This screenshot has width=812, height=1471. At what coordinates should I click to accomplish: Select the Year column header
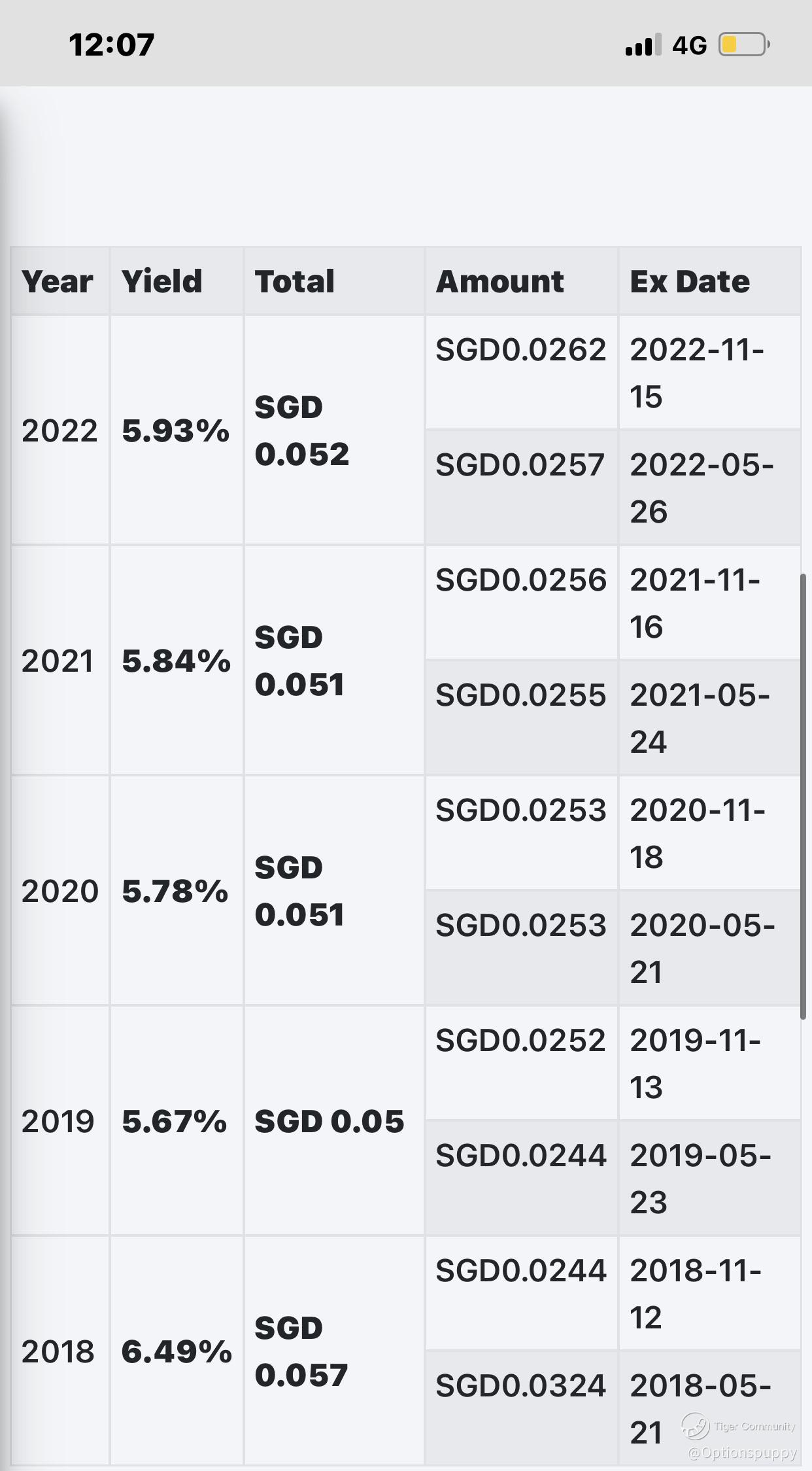point(58,282)
